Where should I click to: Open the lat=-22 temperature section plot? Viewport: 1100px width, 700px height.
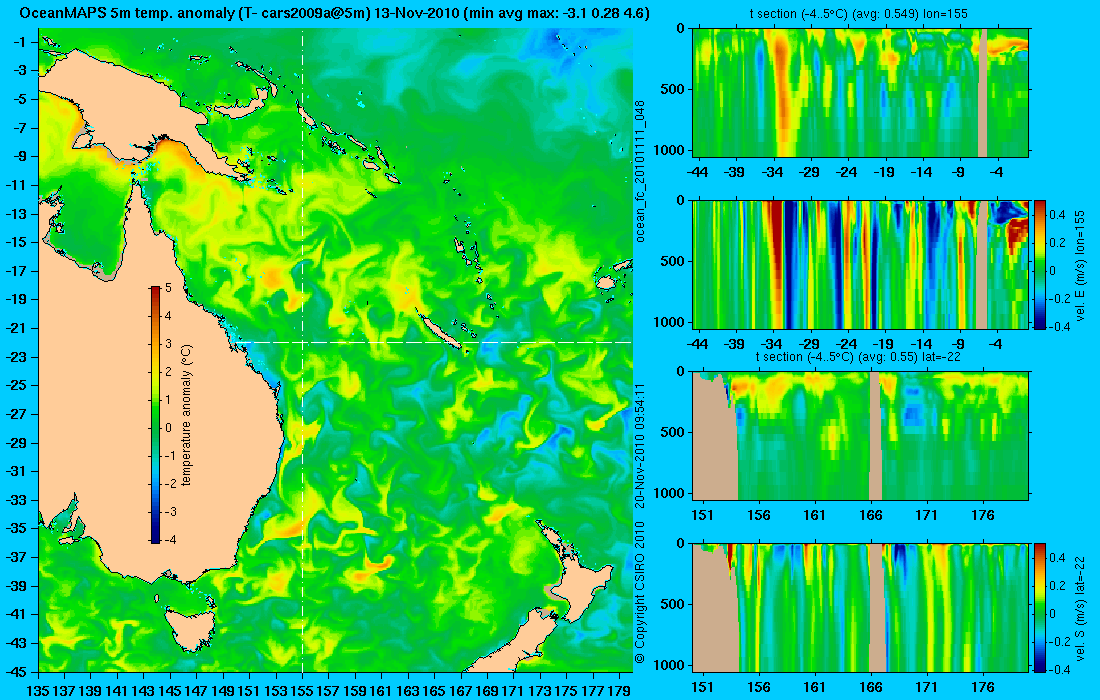click(861, 436)
